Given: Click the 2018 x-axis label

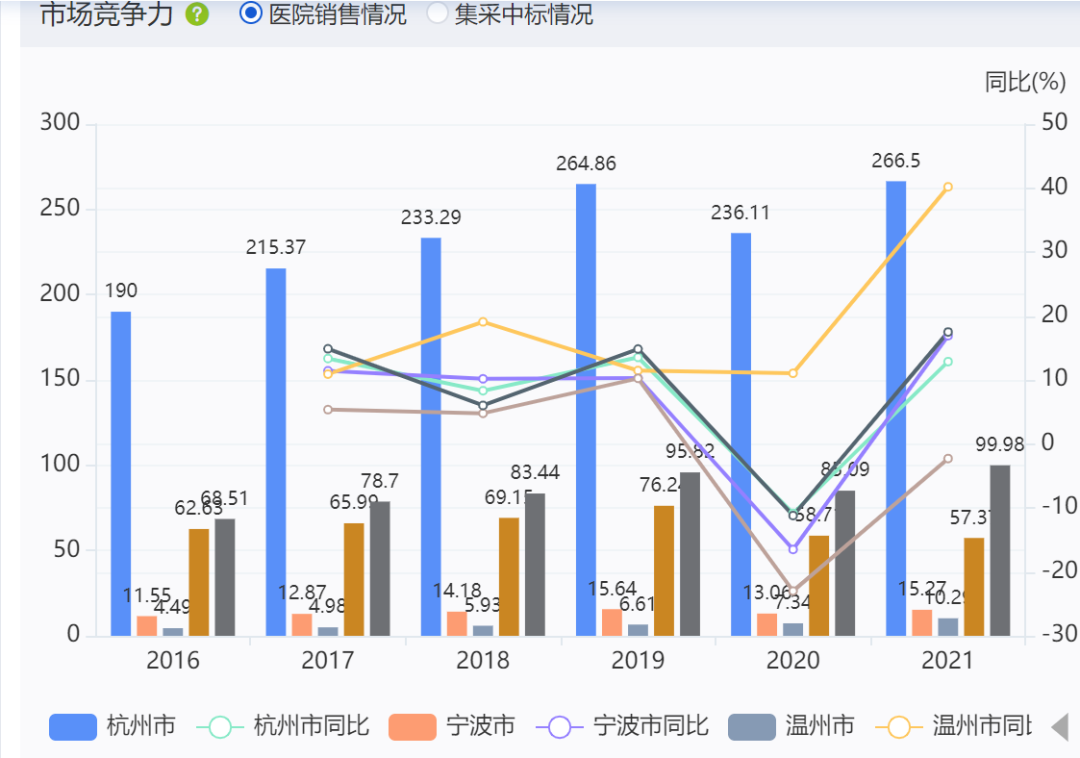Looking at the screenshot, I should click(483, 660).
